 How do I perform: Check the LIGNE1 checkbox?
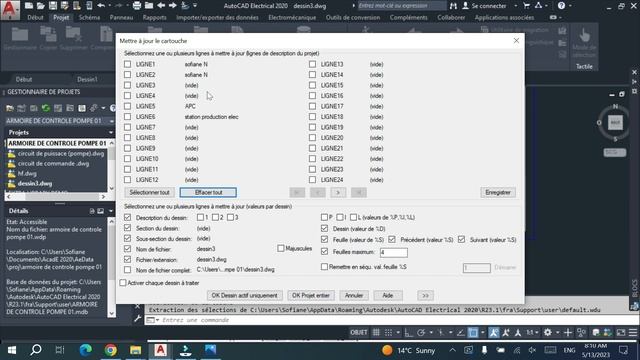tap(127, 64)
